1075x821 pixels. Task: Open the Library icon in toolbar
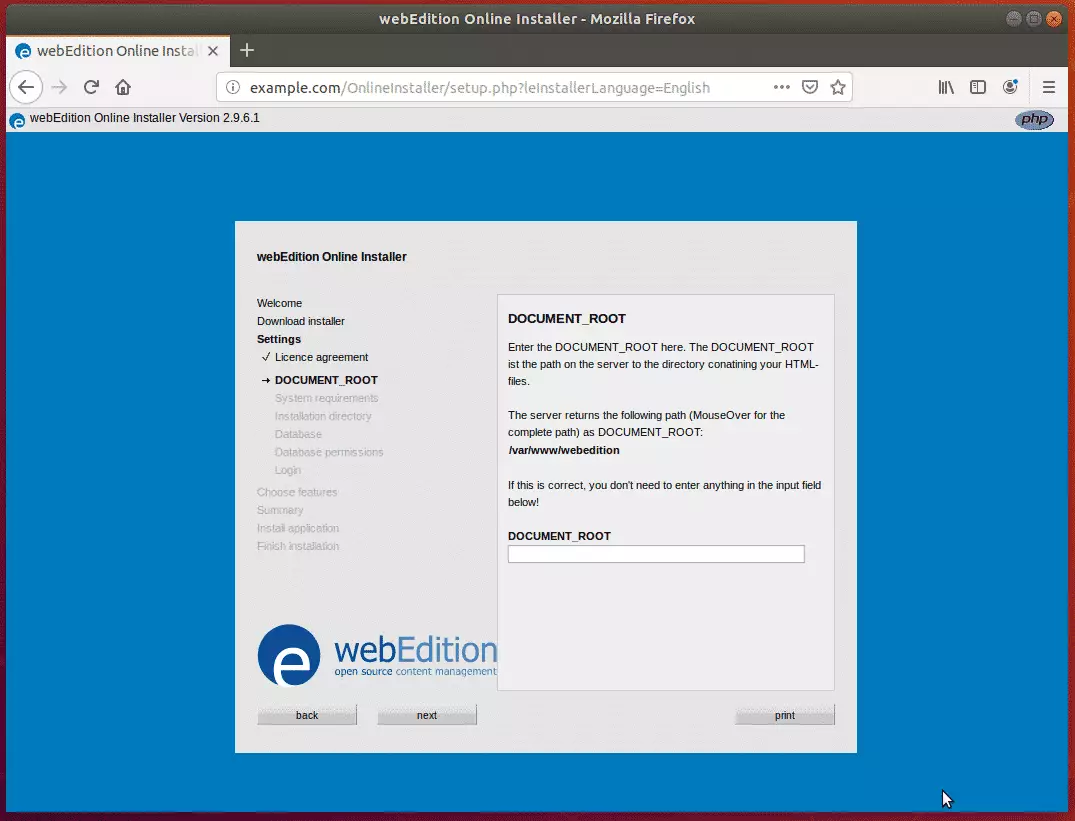click(x=946, y=87)
